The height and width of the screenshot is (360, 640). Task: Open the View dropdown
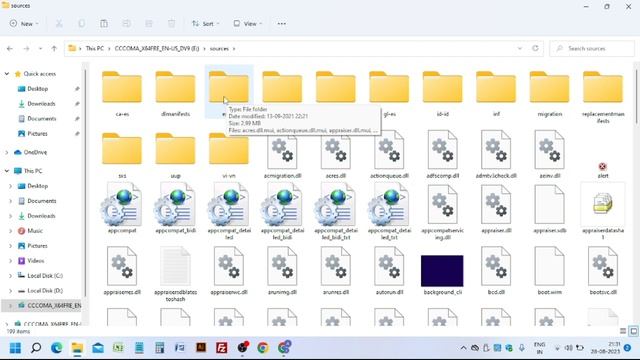[248, 24]
